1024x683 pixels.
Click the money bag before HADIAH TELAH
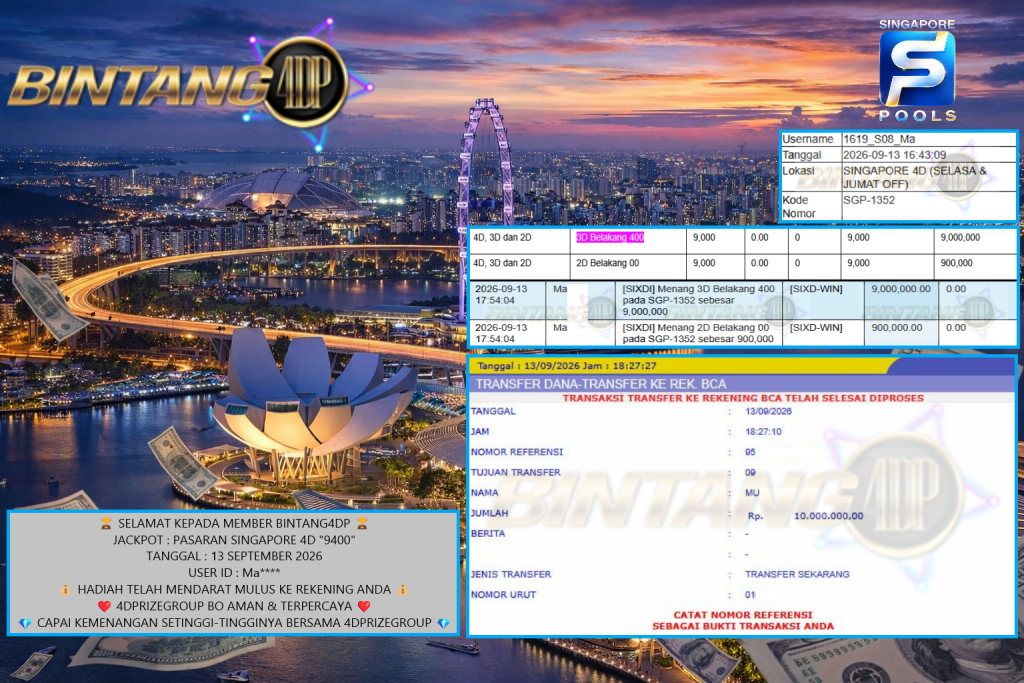click(66, 590)
